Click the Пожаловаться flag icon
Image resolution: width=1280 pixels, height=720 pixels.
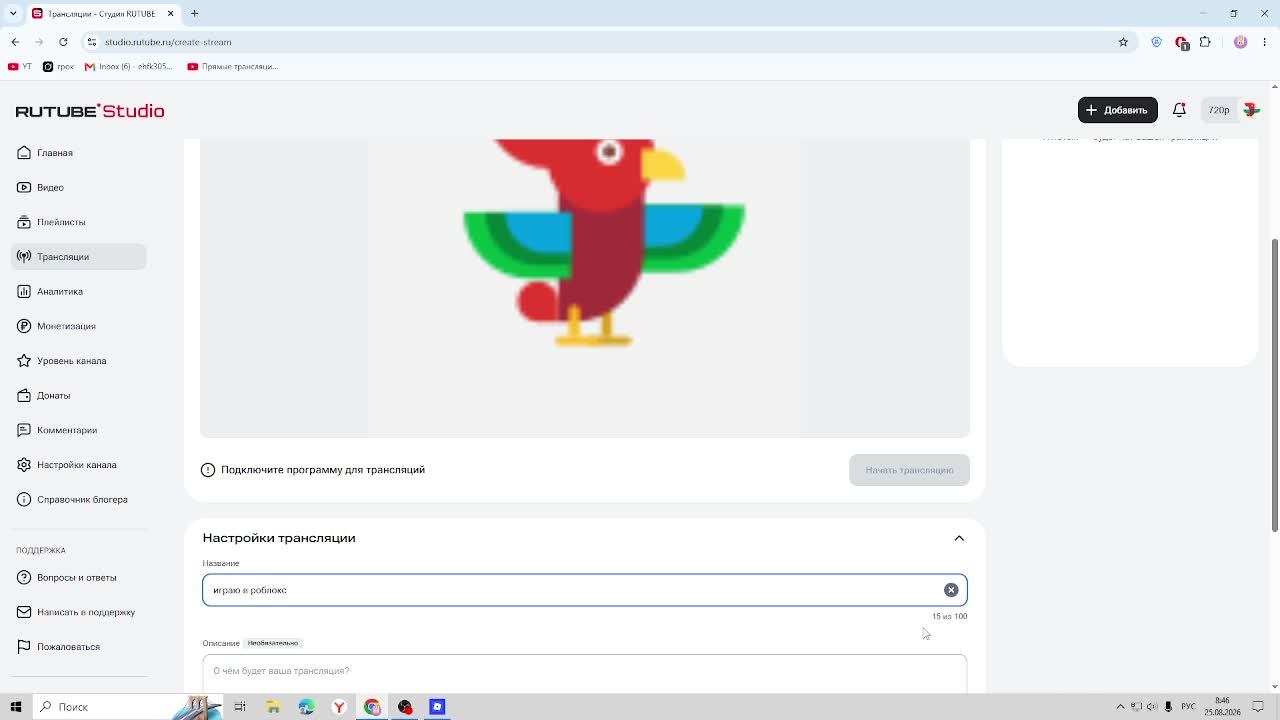point(24,647)
